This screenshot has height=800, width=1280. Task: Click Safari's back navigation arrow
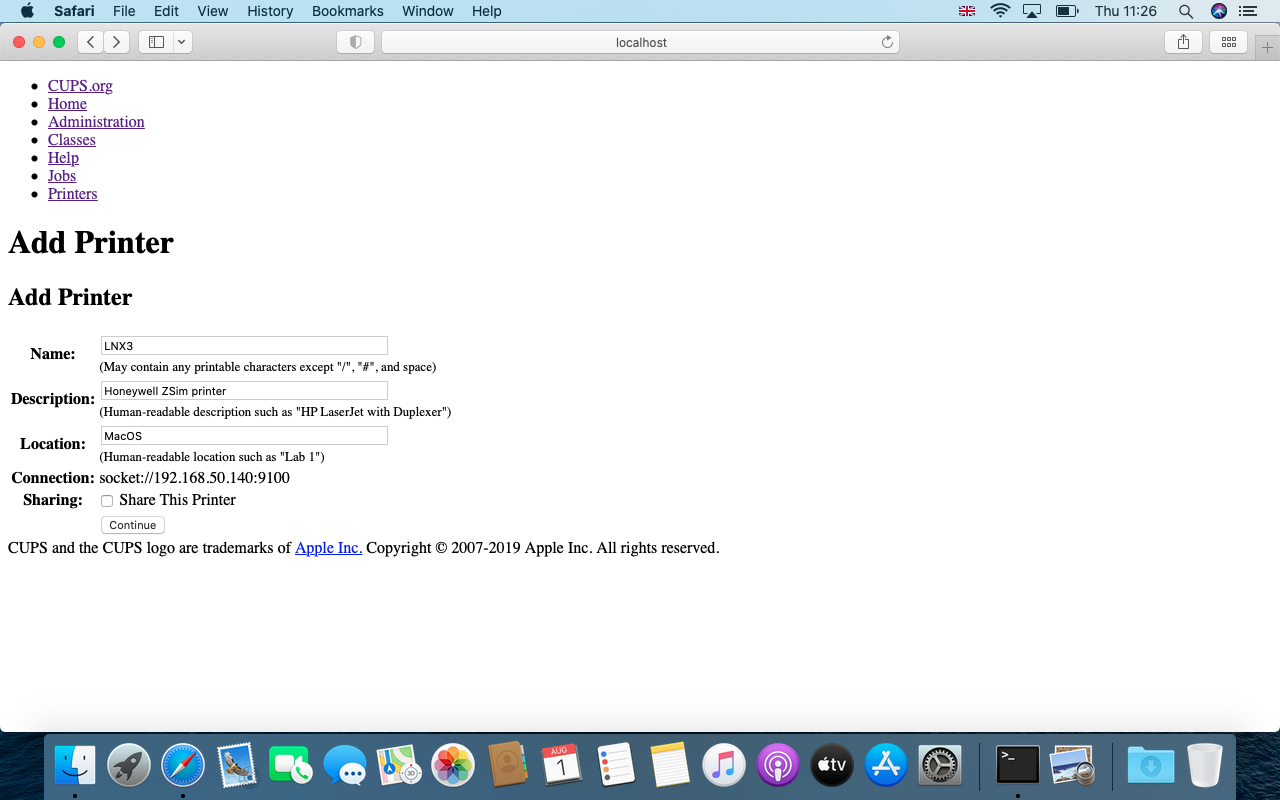[91, 42]
